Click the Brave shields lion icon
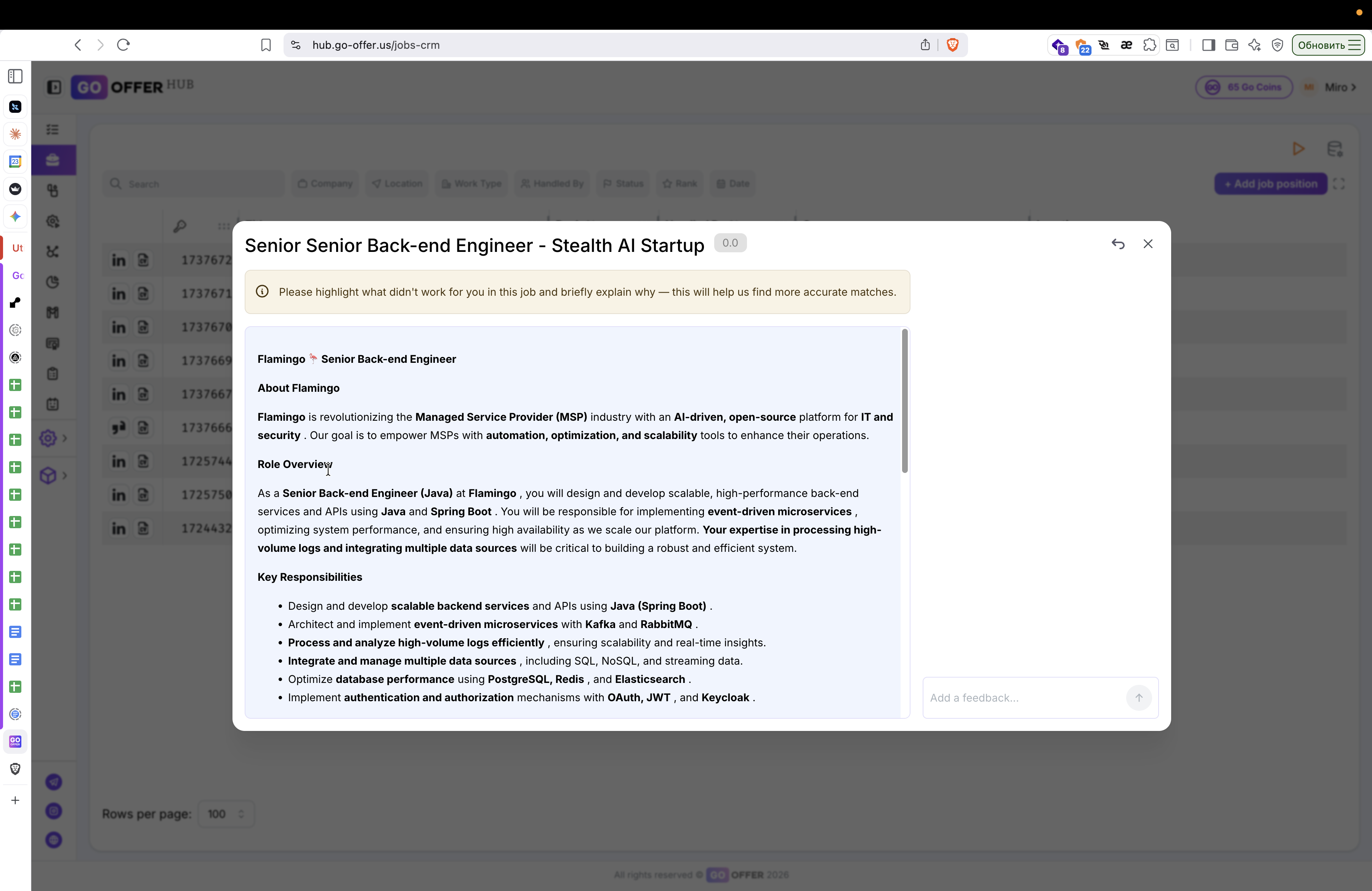This screenshot has width=1372, height=891. click(952, 45)
